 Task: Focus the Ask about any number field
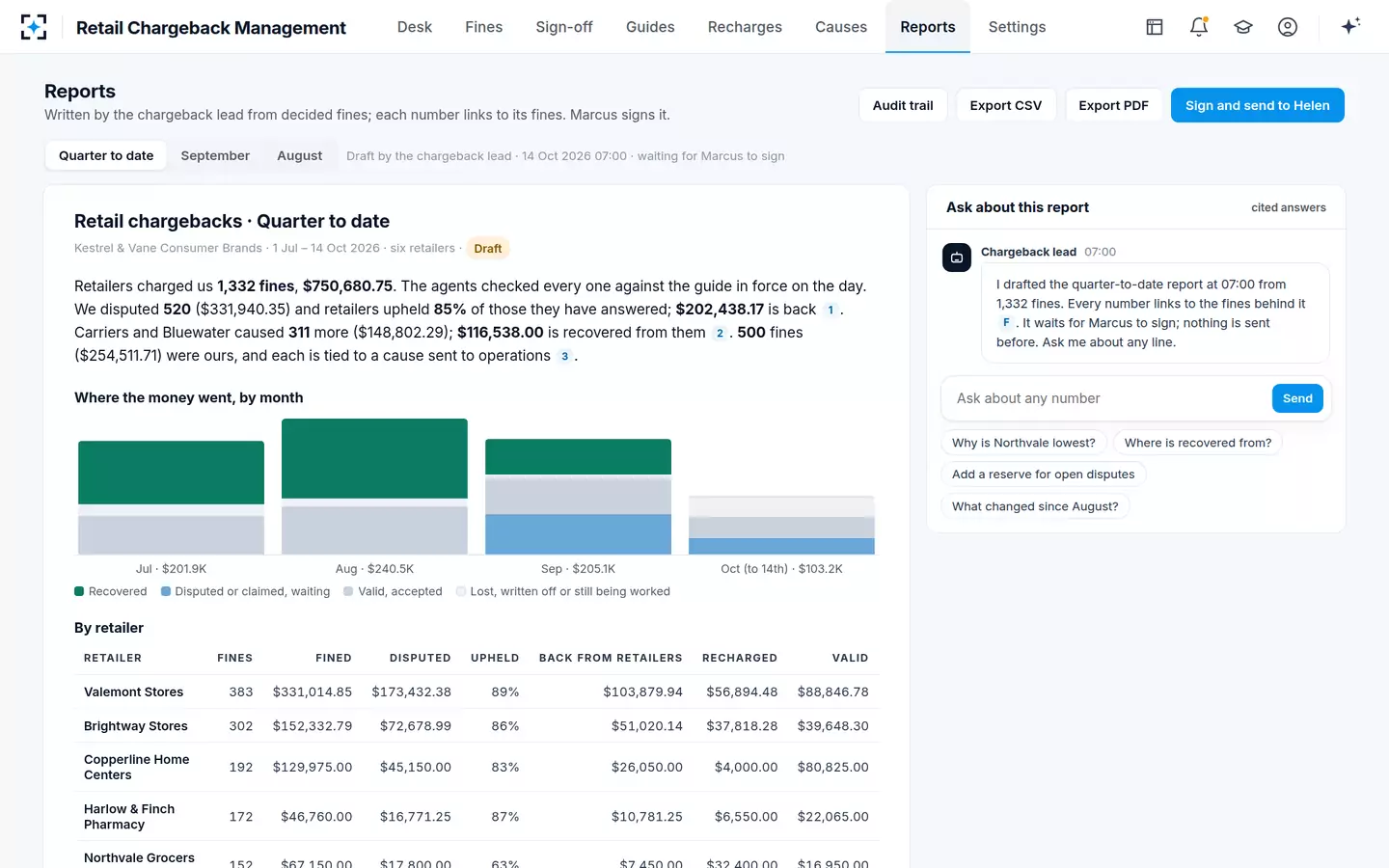click(1109, 398)
